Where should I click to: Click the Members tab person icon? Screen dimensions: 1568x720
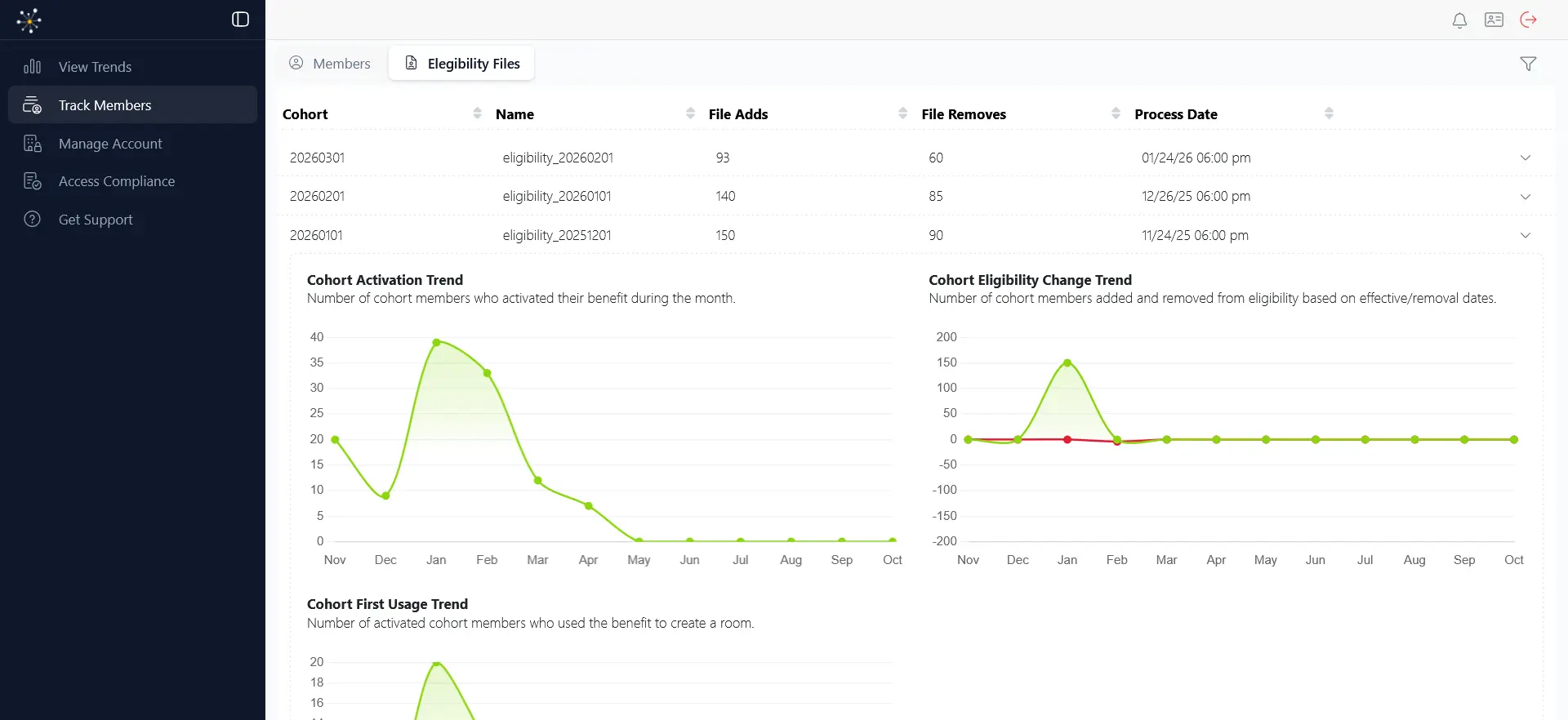coord(296,63)
